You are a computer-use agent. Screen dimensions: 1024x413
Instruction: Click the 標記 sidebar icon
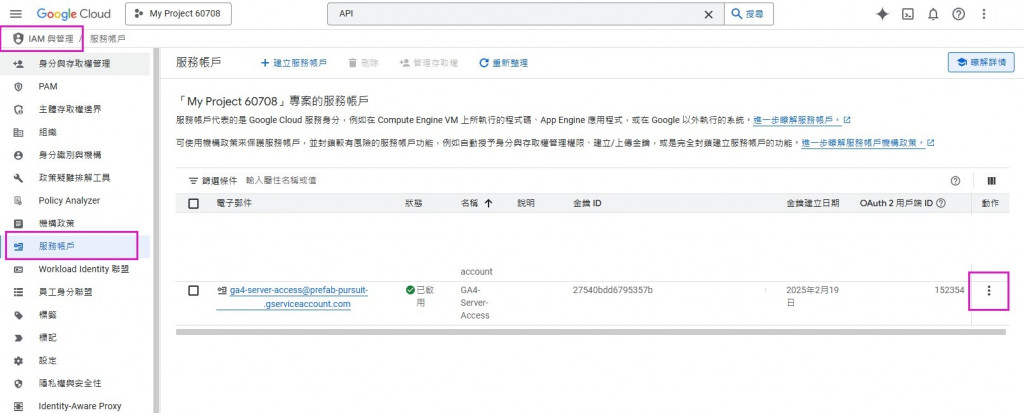[18, 338]
